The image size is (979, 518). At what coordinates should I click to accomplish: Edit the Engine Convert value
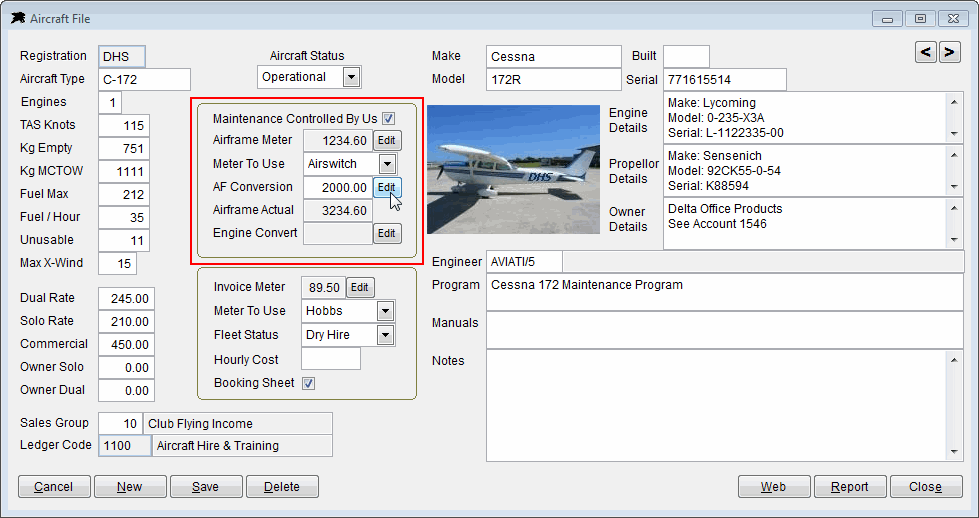[x=387, y=233]
